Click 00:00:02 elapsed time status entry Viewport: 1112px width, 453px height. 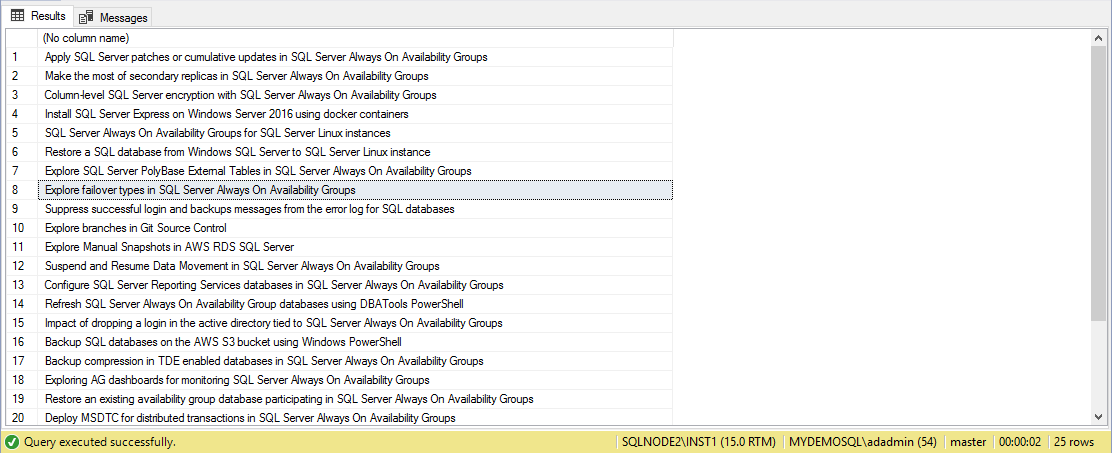point(1021,442)
